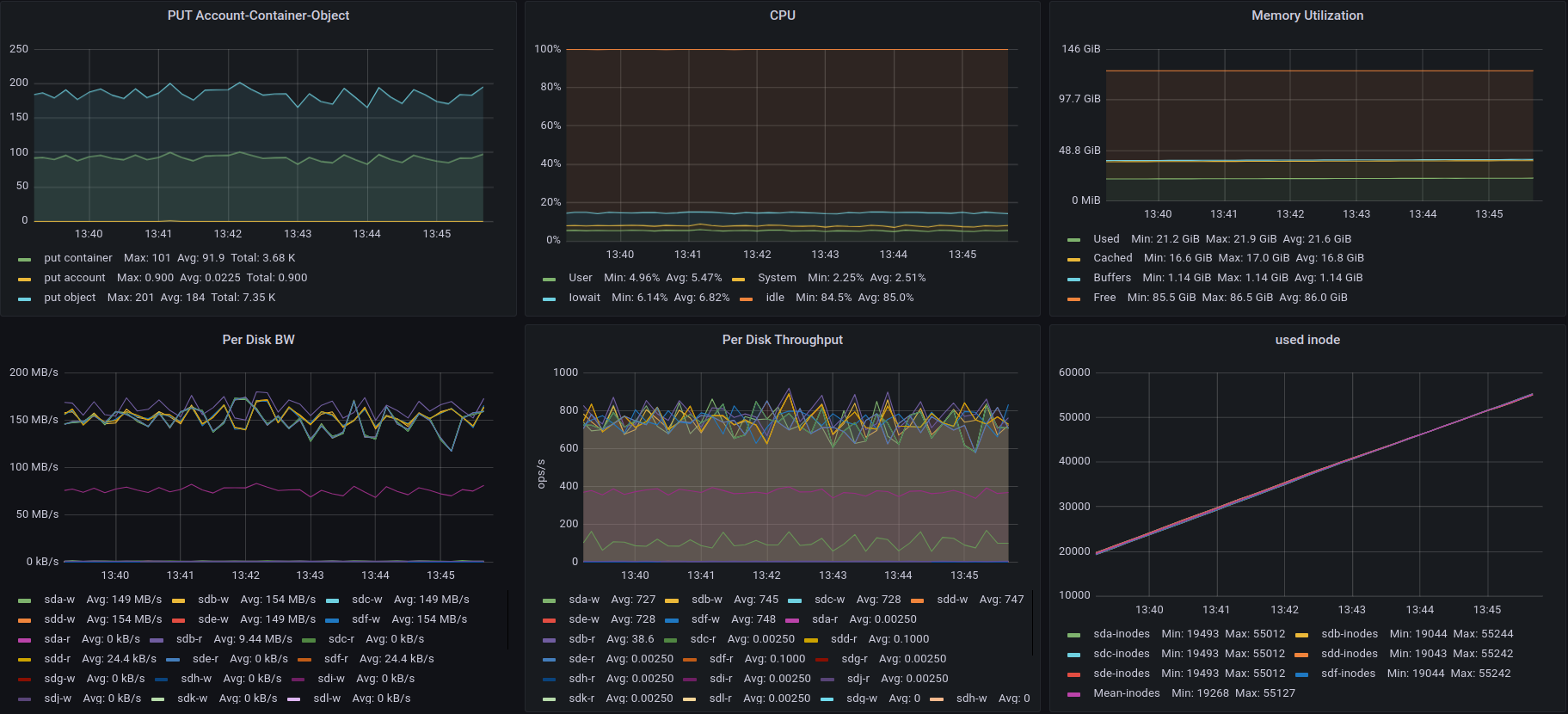Open the Per Disk BW panel menu
Image resolution: width=1568 pixels, height=714 pixels.
click(258, 340)
